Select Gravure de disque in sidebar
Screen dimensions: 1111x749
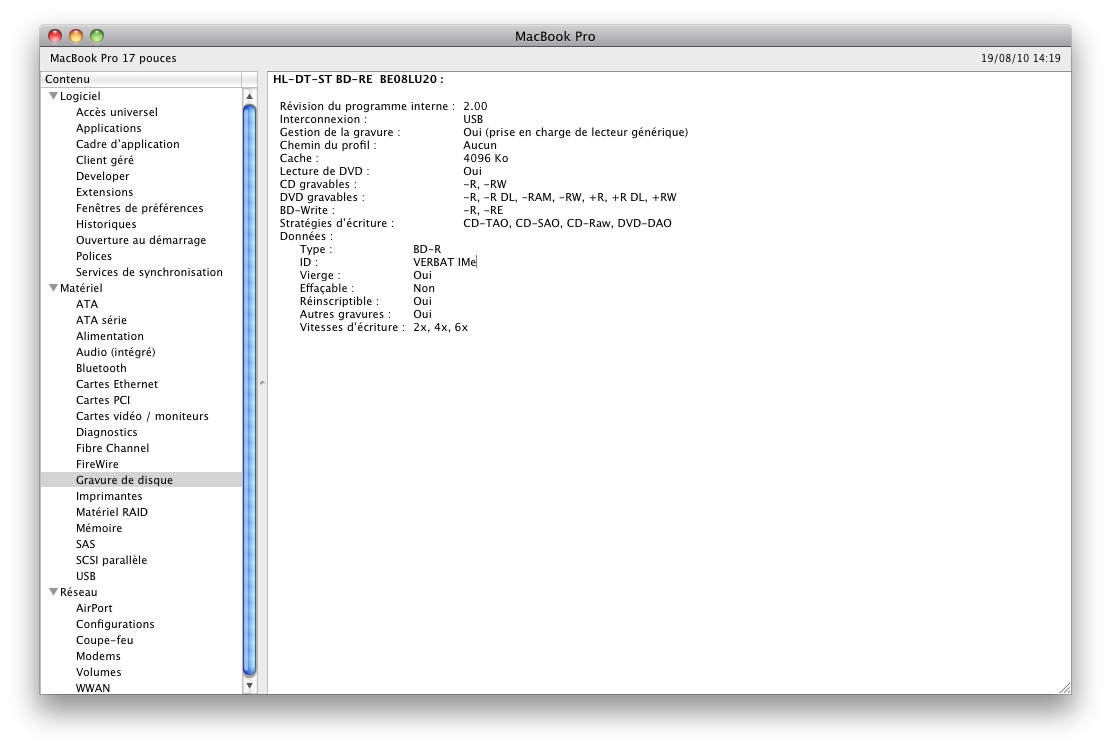click(124, 480)
